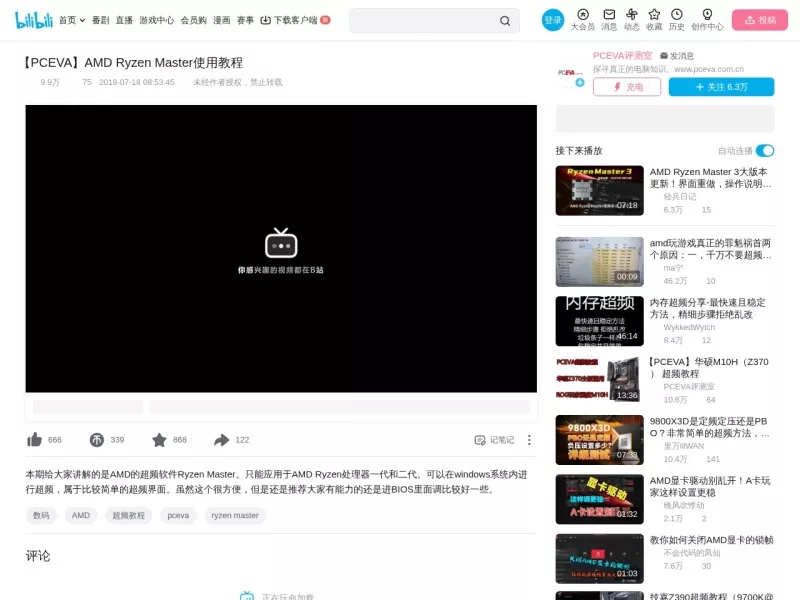Click the www.pceva.com.cn text
The height and width of the screenshot is (600, 800).
[x=709, y=69]
